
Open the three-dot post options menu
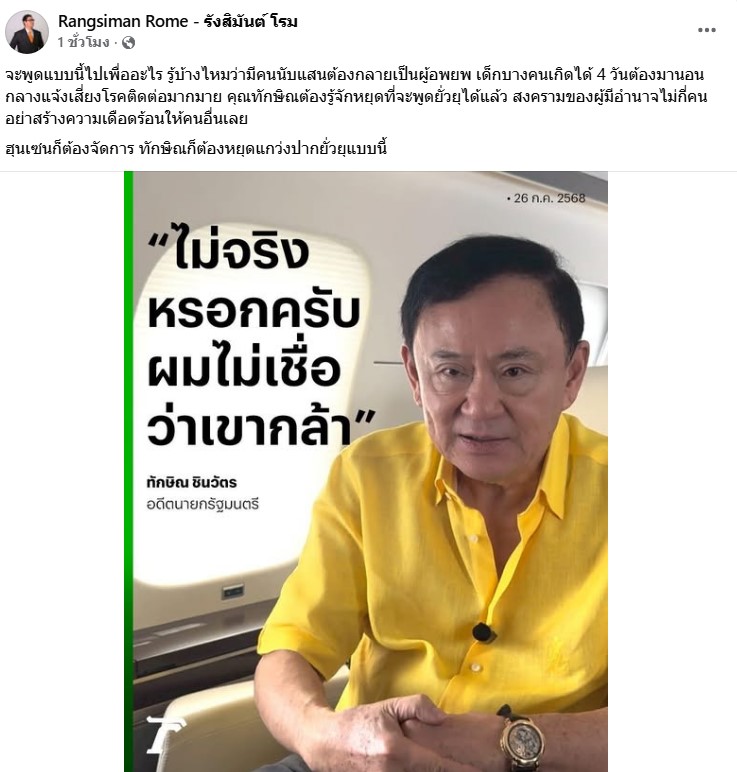click(706, 31)
